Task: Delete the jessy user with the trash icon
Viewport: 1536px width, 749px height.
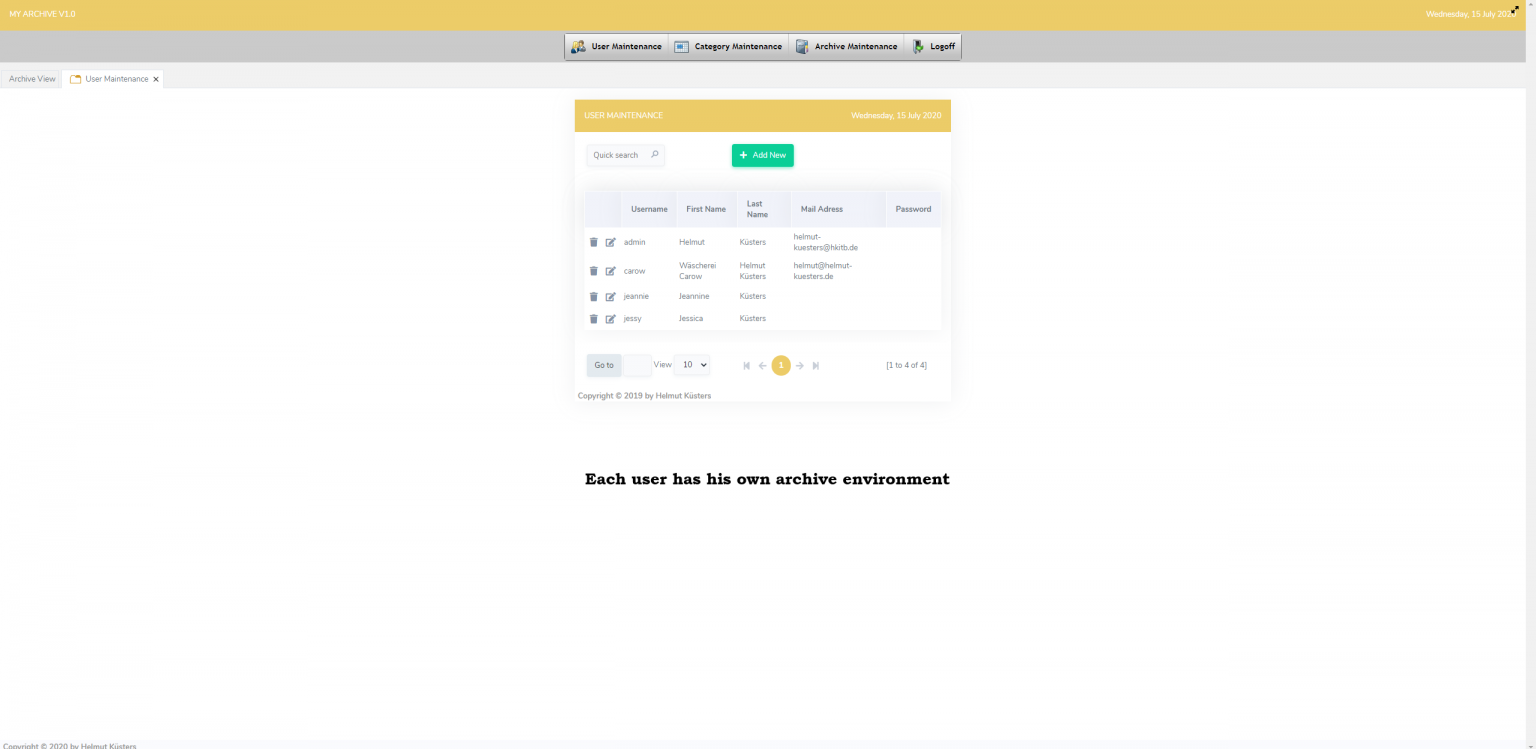Action: [x=594, y=318]
